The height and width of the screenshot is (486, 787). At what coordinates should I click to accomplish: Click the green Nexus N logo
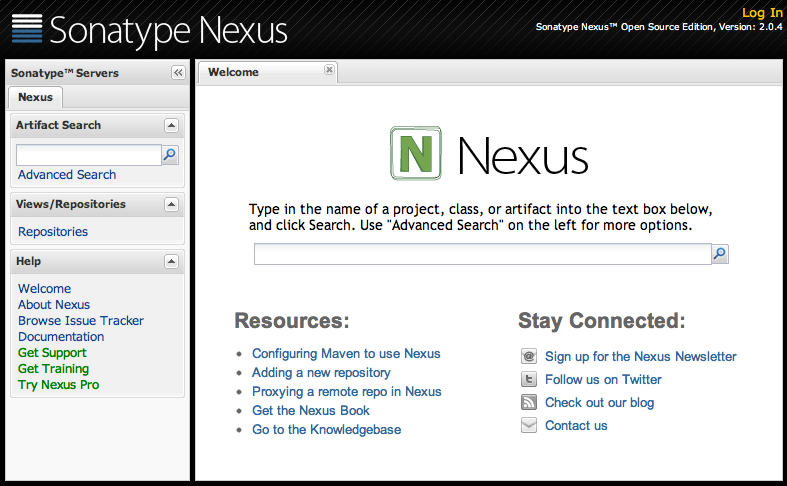pyautogui.click(x=415, y=153)
